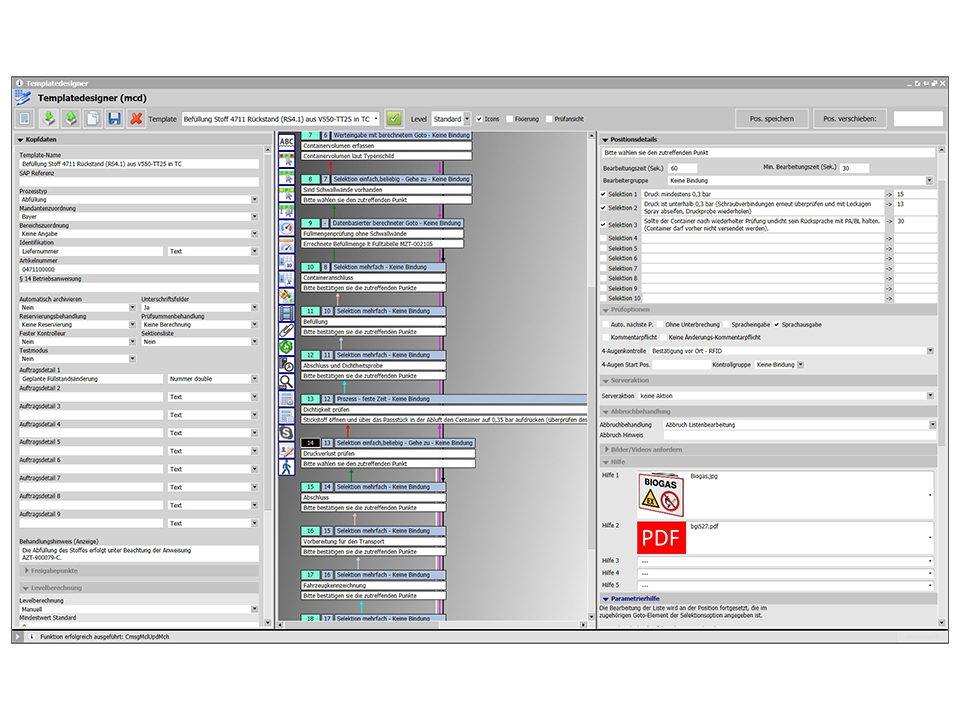
Task: Disable the Sprachausgabe checkbox
Action: tap(776, 324)
